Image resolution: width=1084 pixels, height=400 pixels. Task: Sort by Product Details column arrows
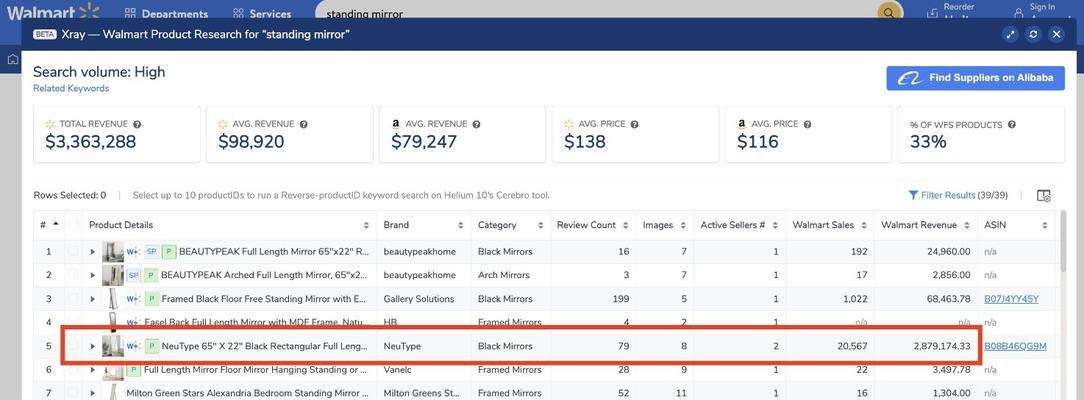click(x=366, y=225)
